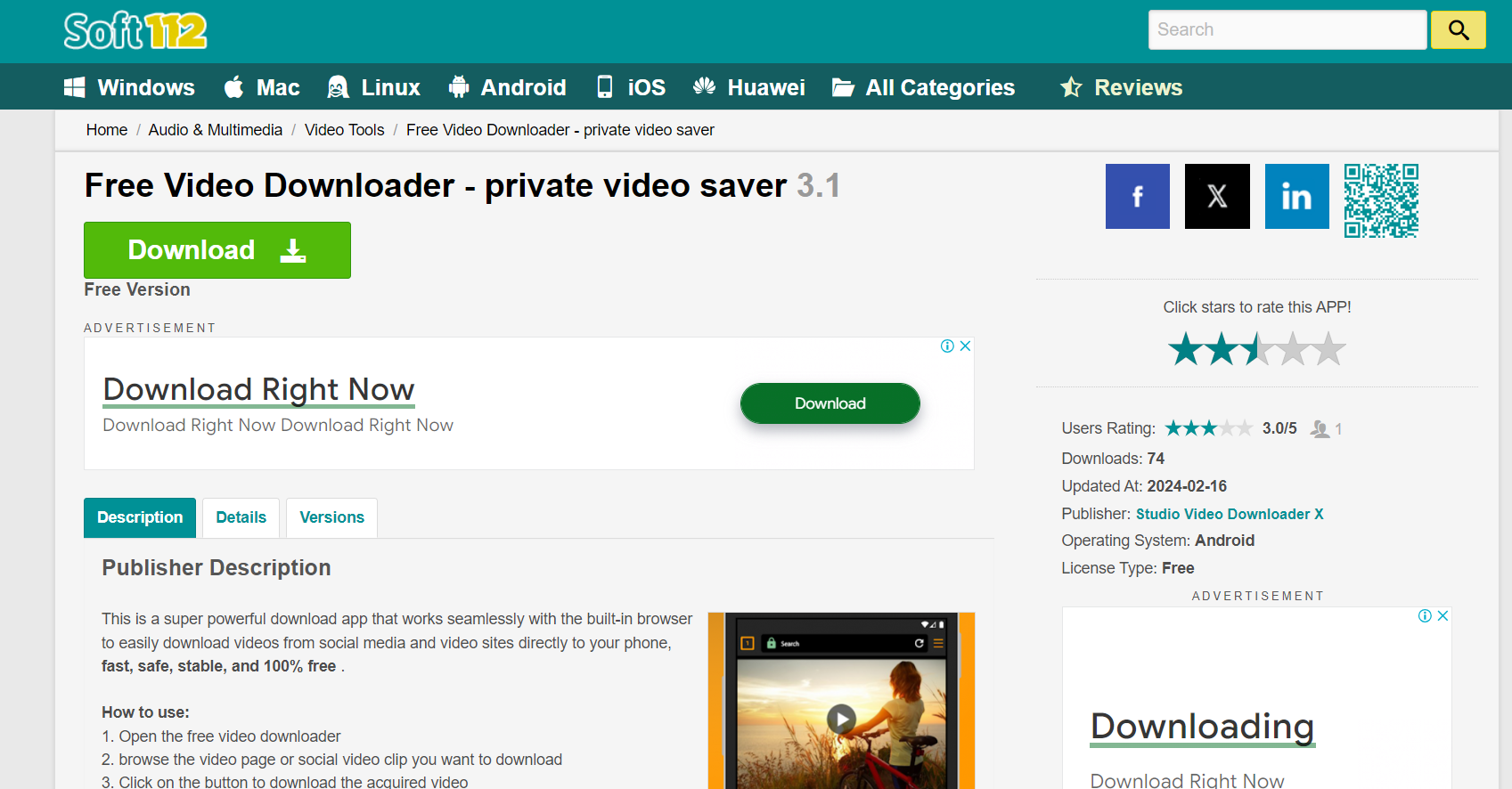Rate the app two stars
The width and height of the screenshot is (1512, 789).
(x=1222, y=349)
